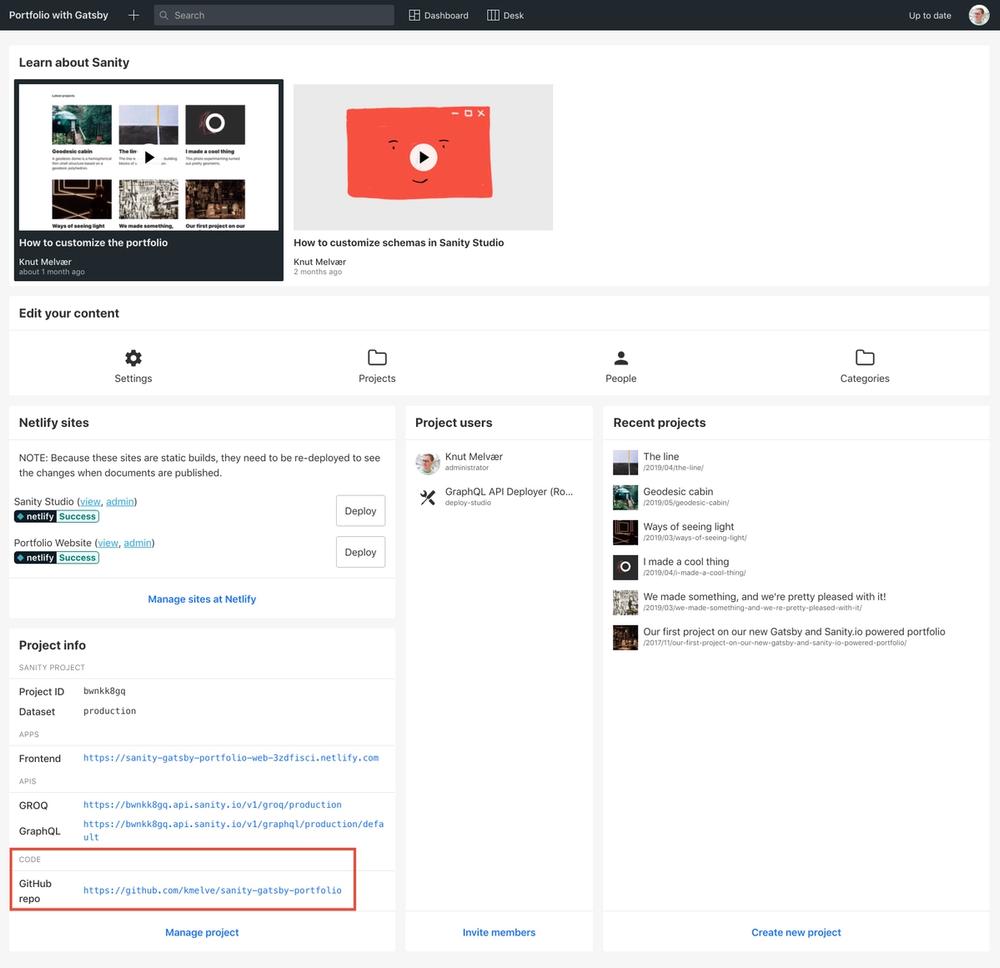Open 'How to customize schemas in Sanity Studio' title
Image resolution: width=1000 pixels, height=968 pixels.
[399, 242]
